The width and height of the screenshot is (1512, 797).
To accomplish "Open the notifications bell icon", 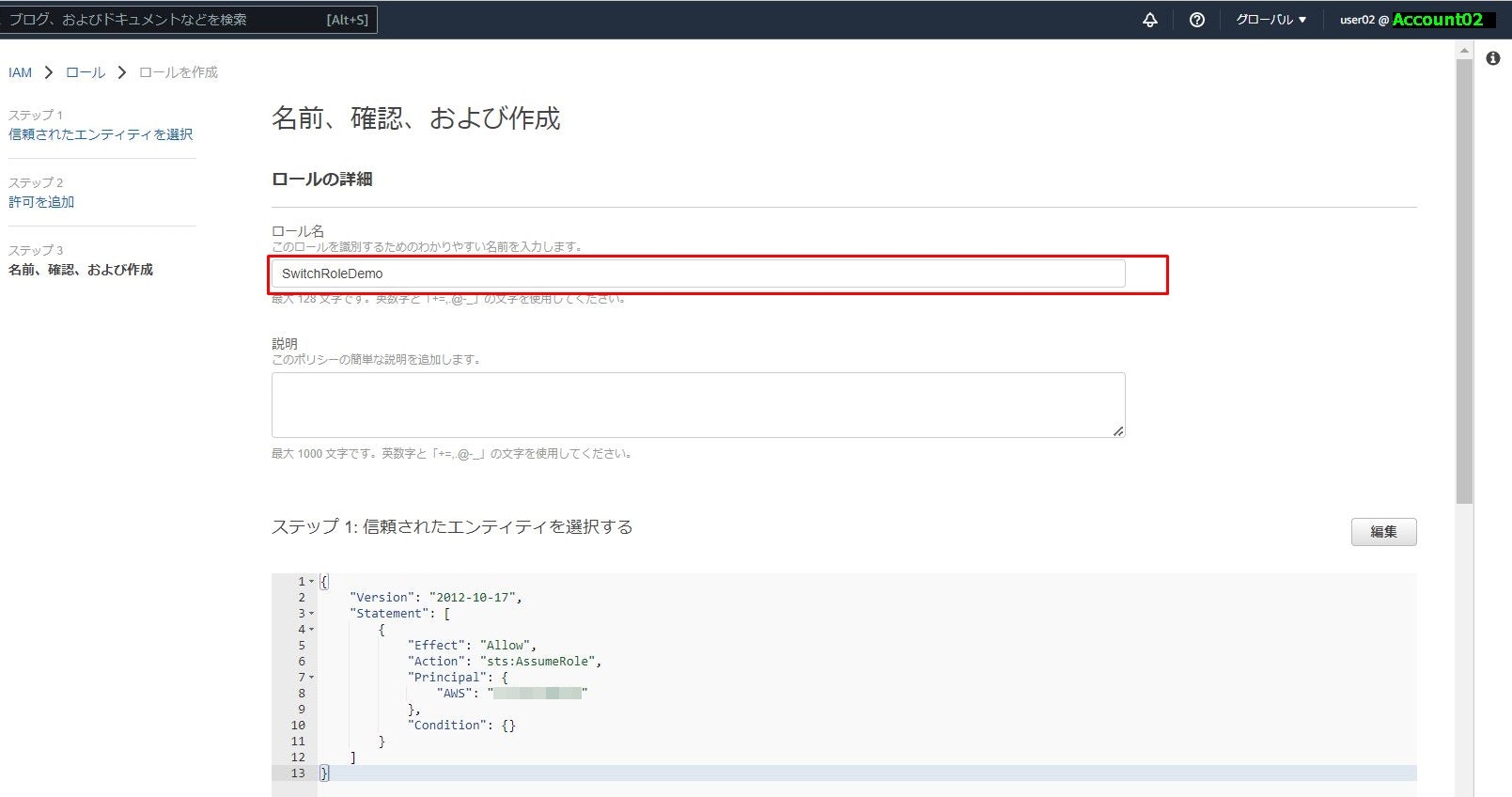I will pyautogui.click(x=1150, y=20).
